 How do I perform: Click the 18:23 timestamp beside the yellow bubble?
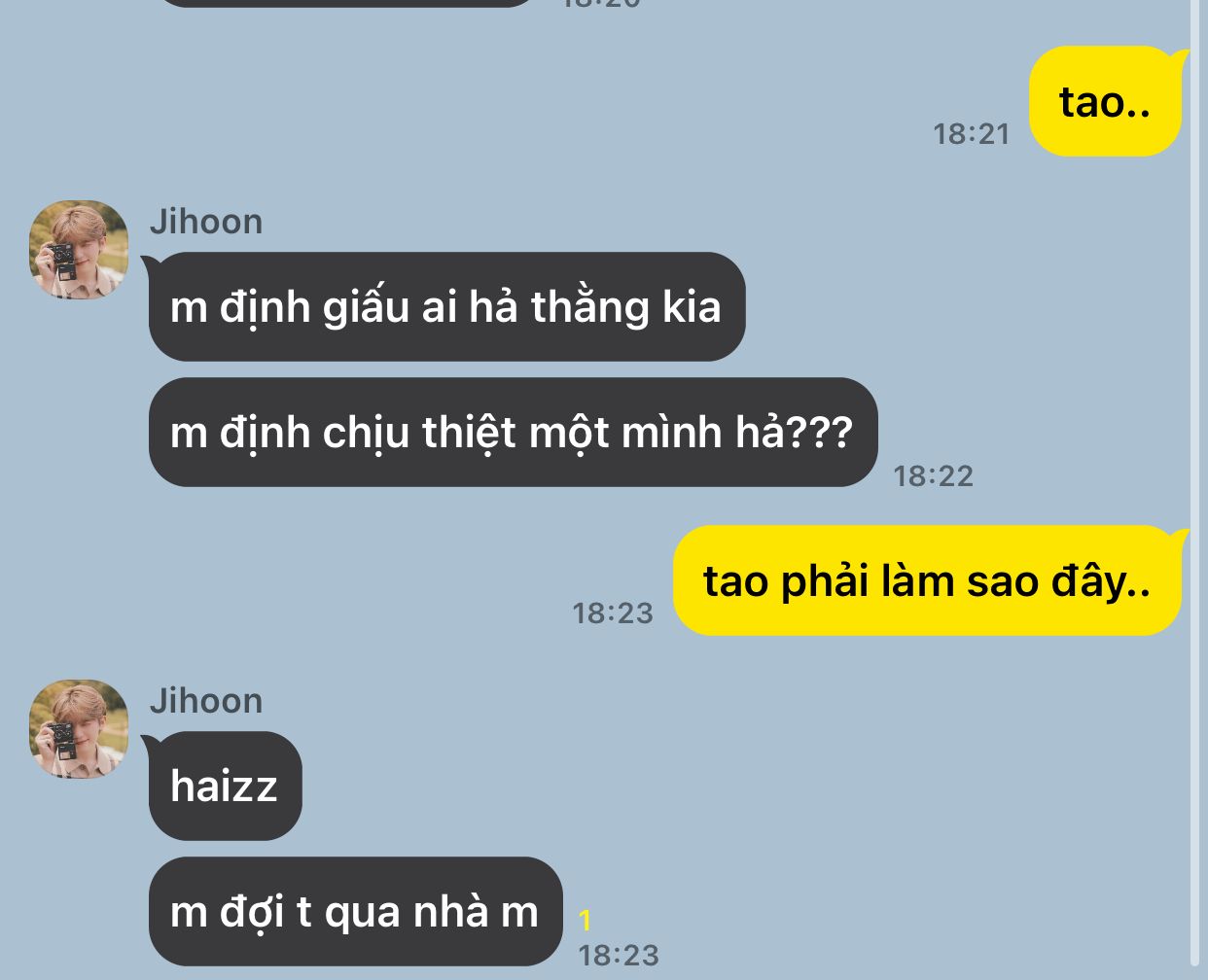click(x=613, y=612)
